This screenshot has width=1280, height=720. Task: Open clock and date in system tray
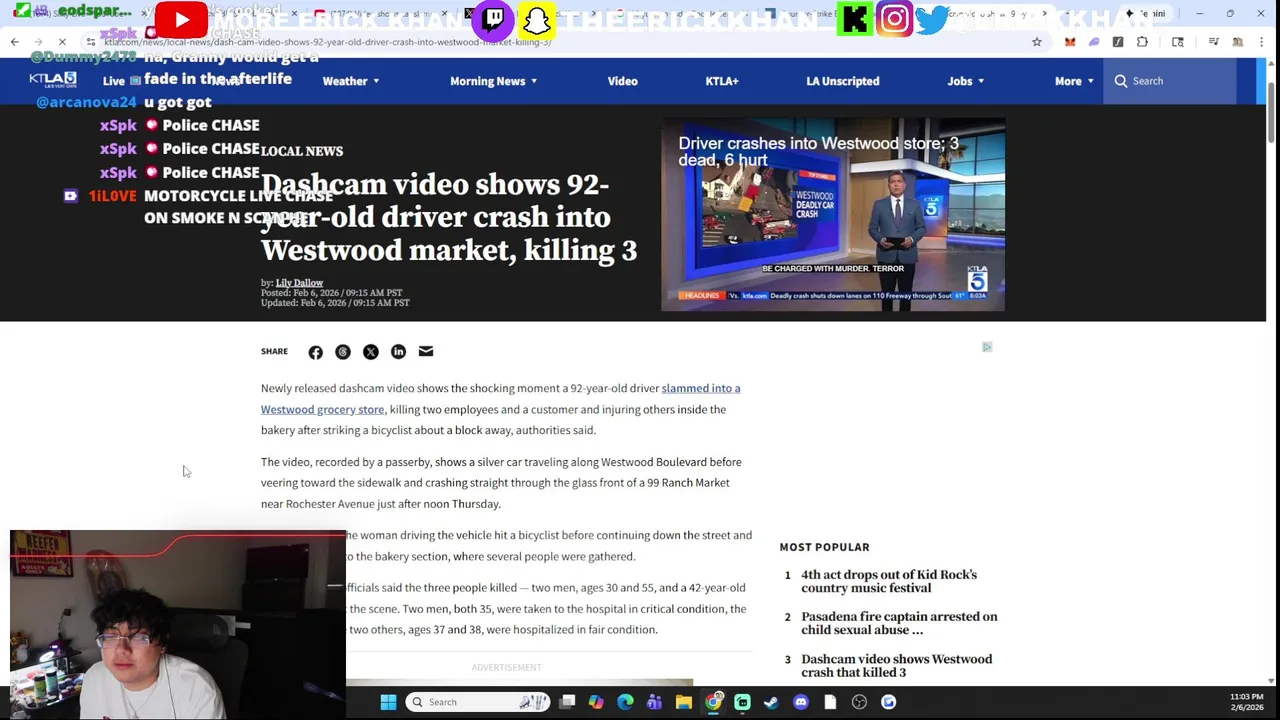tap(1246, 702)
